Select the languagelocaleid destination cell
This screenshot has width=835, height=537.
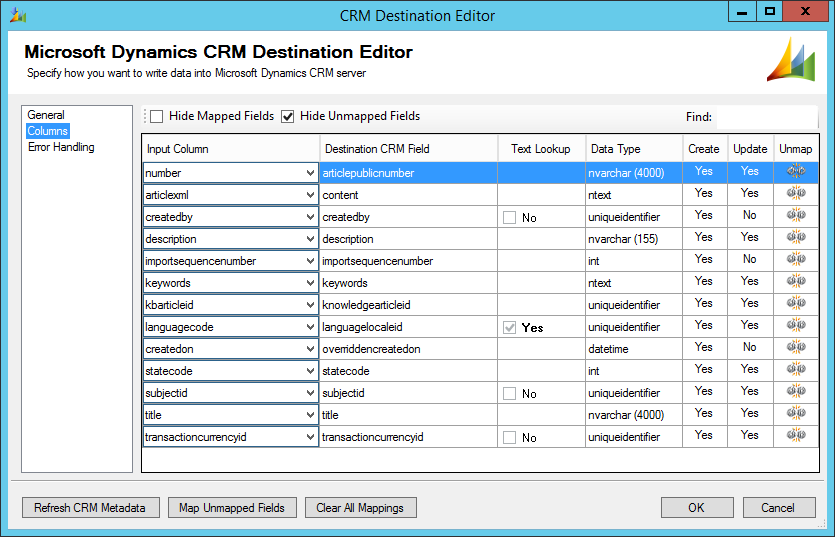tap(408, 327)
